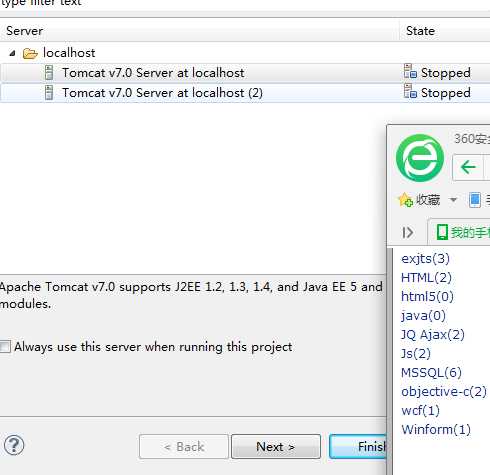
Task: Click the mobile phone icon in favorites bar
Action: 475,200
